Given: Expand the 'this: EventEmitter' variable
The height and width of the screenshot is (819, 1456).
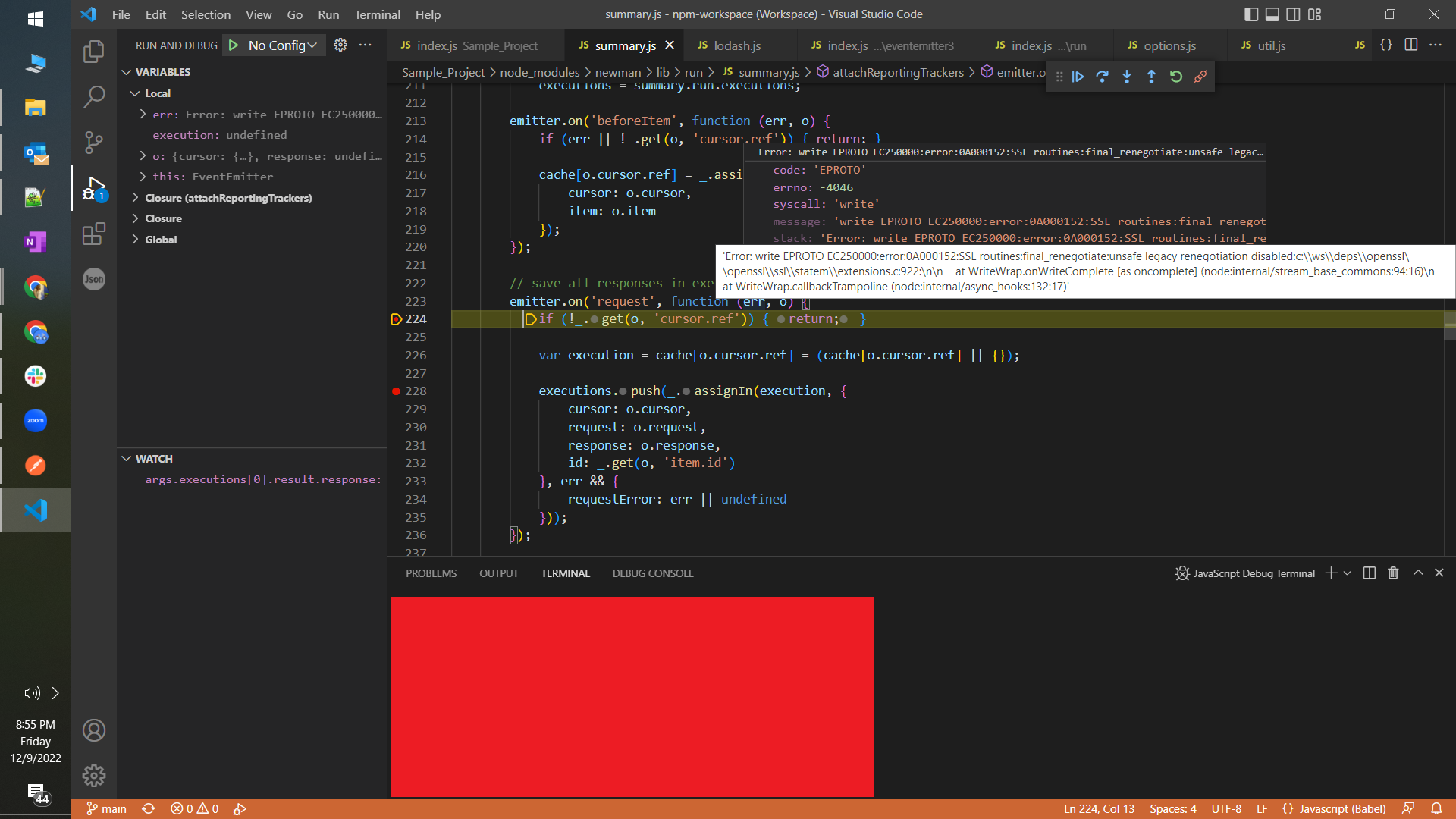Looking at the screenshot, I should 143,177.
